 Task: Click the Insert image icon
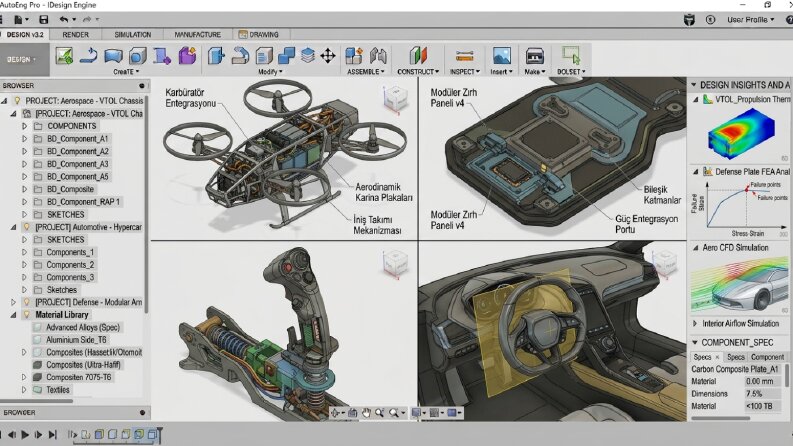pyautogui.click(x=501, y=56)
